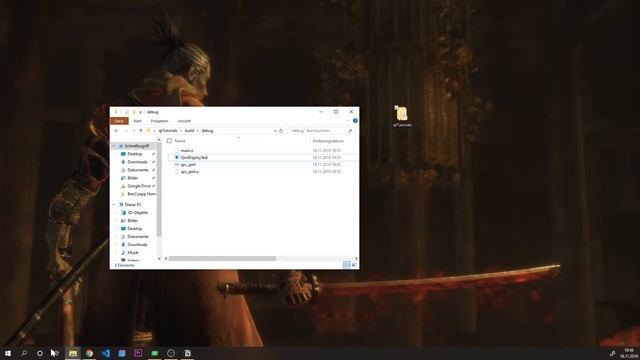This screenshot has height=360, width=640.
Task: Click the Back arrow in Explorer
Action: coord(116,131)
